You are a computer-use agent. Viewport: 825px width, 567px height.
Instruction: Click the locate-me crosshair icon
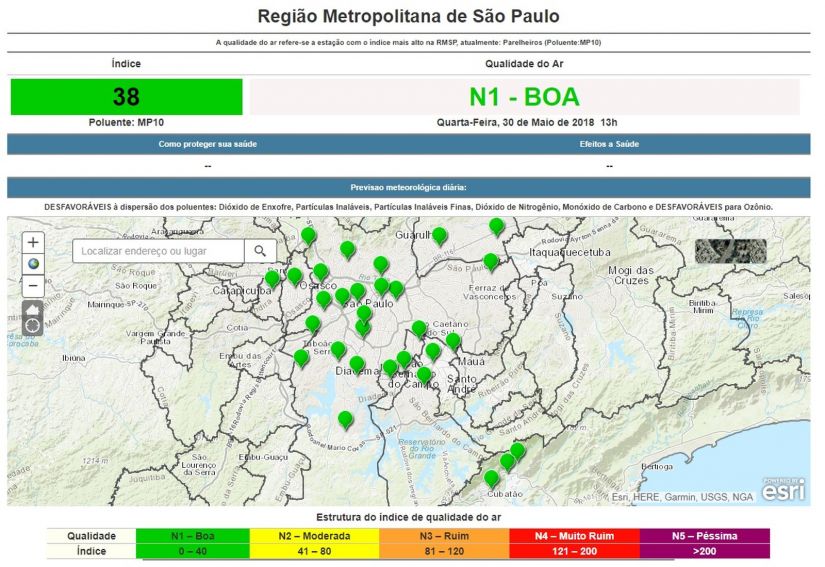coord(33,326)
